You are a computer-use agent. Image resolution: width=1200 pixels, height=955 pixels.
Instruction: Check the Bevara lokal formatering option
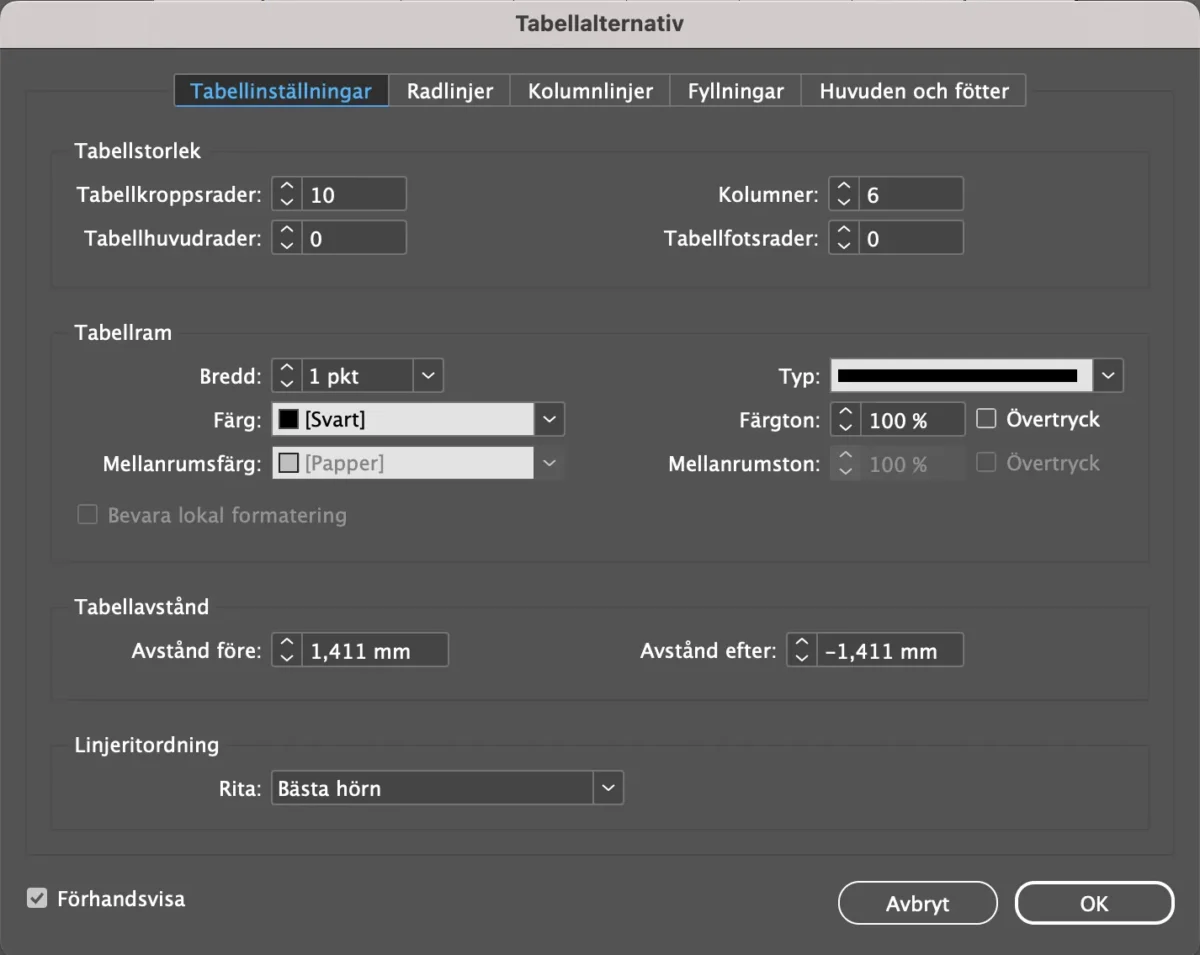click(x=88, y=515)
